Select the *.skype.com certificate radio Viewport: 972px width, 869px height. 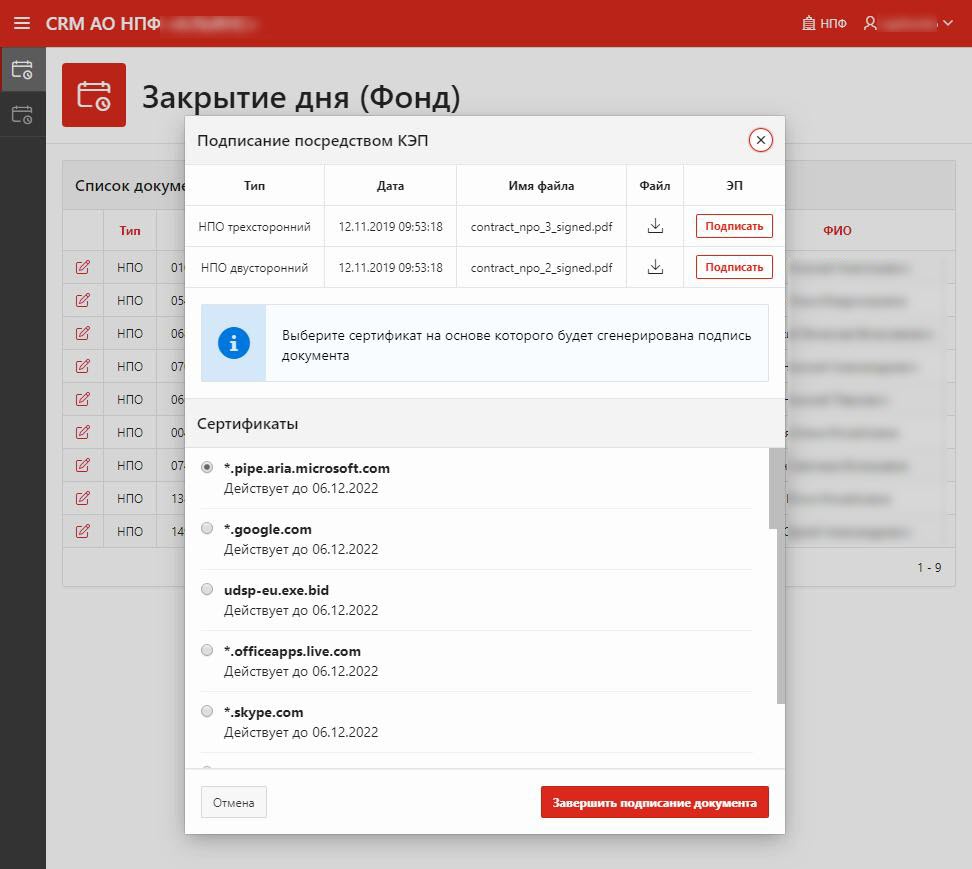[207, 710]
